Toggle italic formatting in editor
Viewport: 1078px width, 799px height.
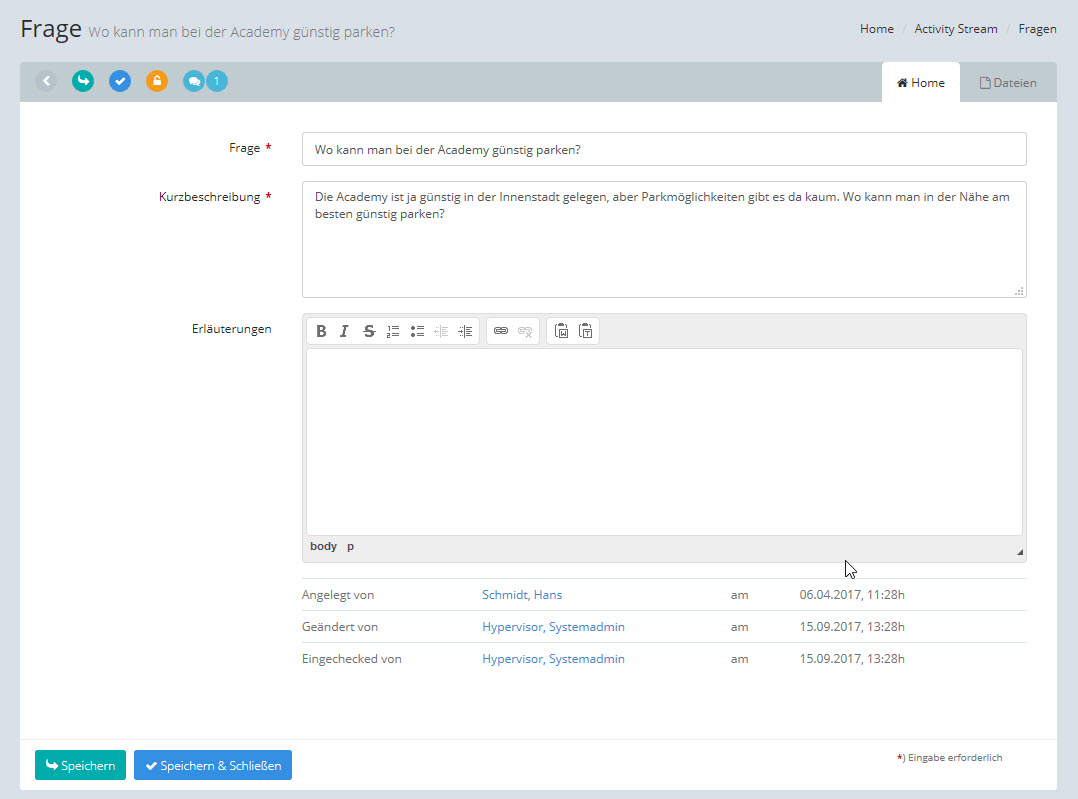[x=344, y=331]
